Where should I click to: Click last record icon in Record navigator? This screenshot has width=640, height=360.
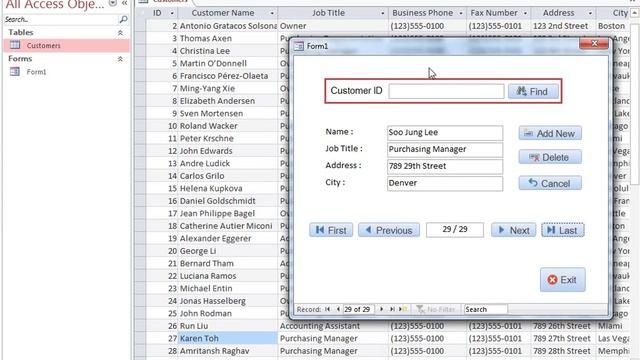click(392, 309)
